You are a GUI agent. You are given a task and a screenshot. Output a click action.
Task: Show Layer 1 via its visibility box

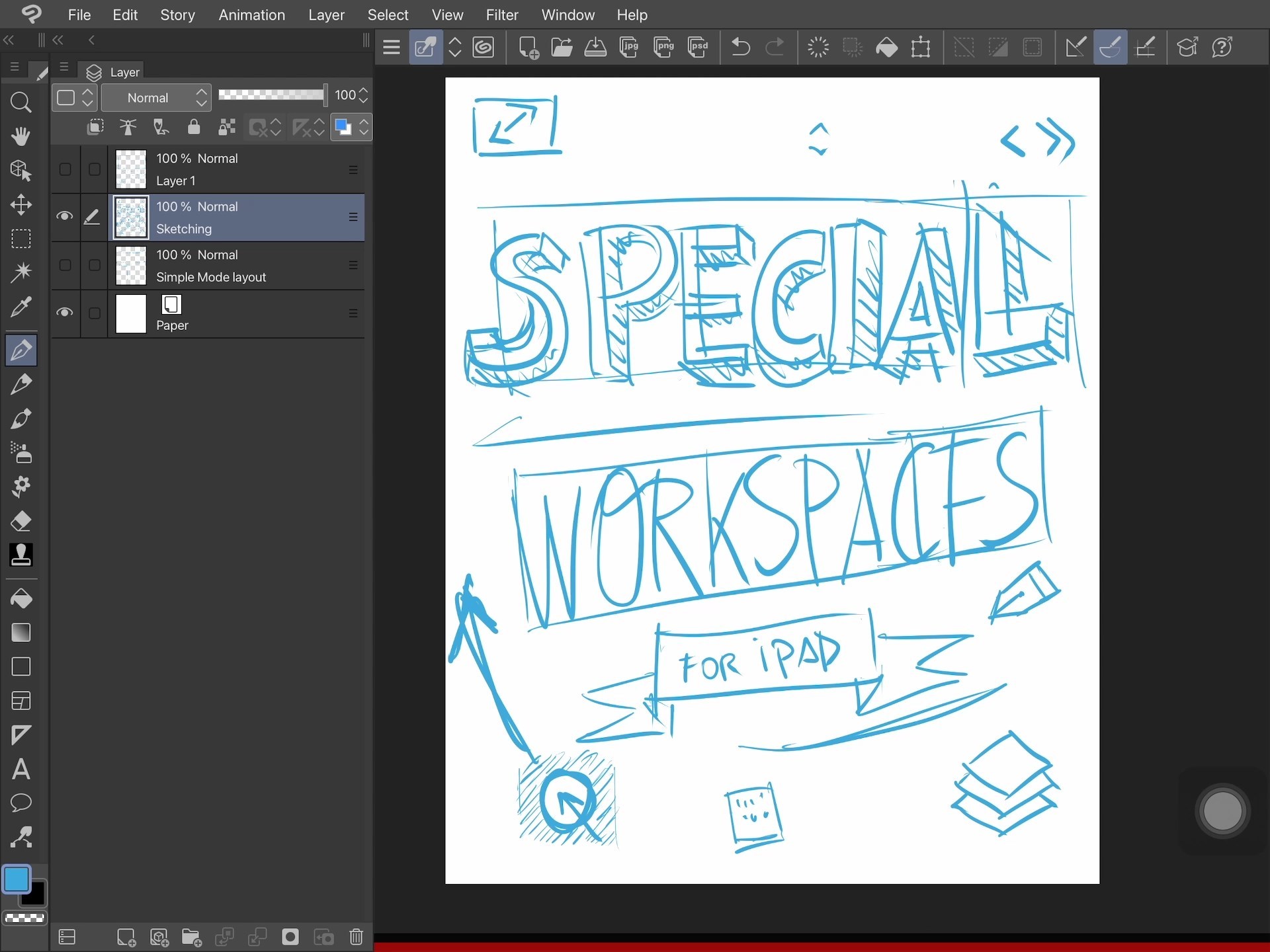[x=65, y=169]
